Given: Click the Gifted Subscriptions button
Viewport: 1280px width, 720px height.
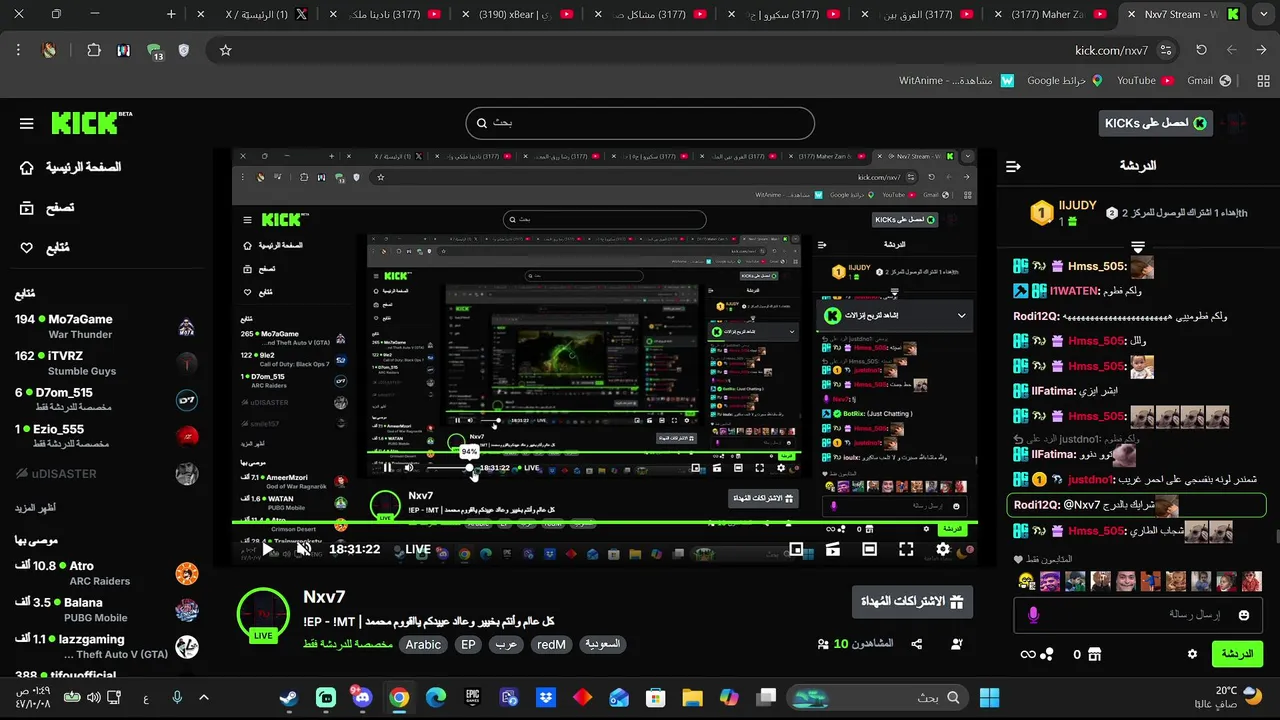Looking at the screenshot, I should point(912,602).
